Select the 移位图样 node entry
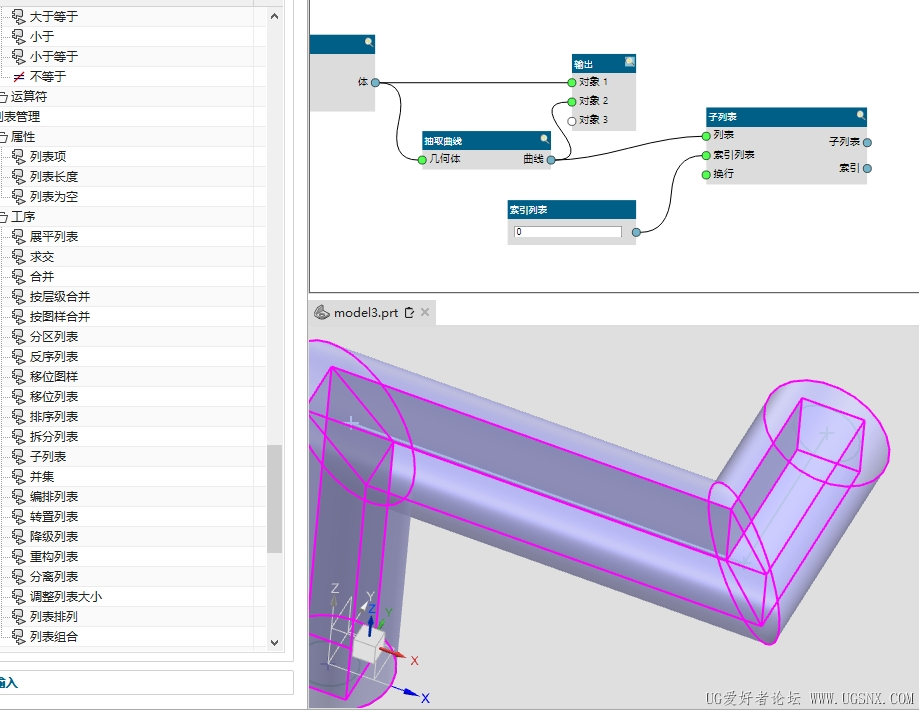Image resolution: width=919 pixels, height=711 pixels. coord(54,376)
